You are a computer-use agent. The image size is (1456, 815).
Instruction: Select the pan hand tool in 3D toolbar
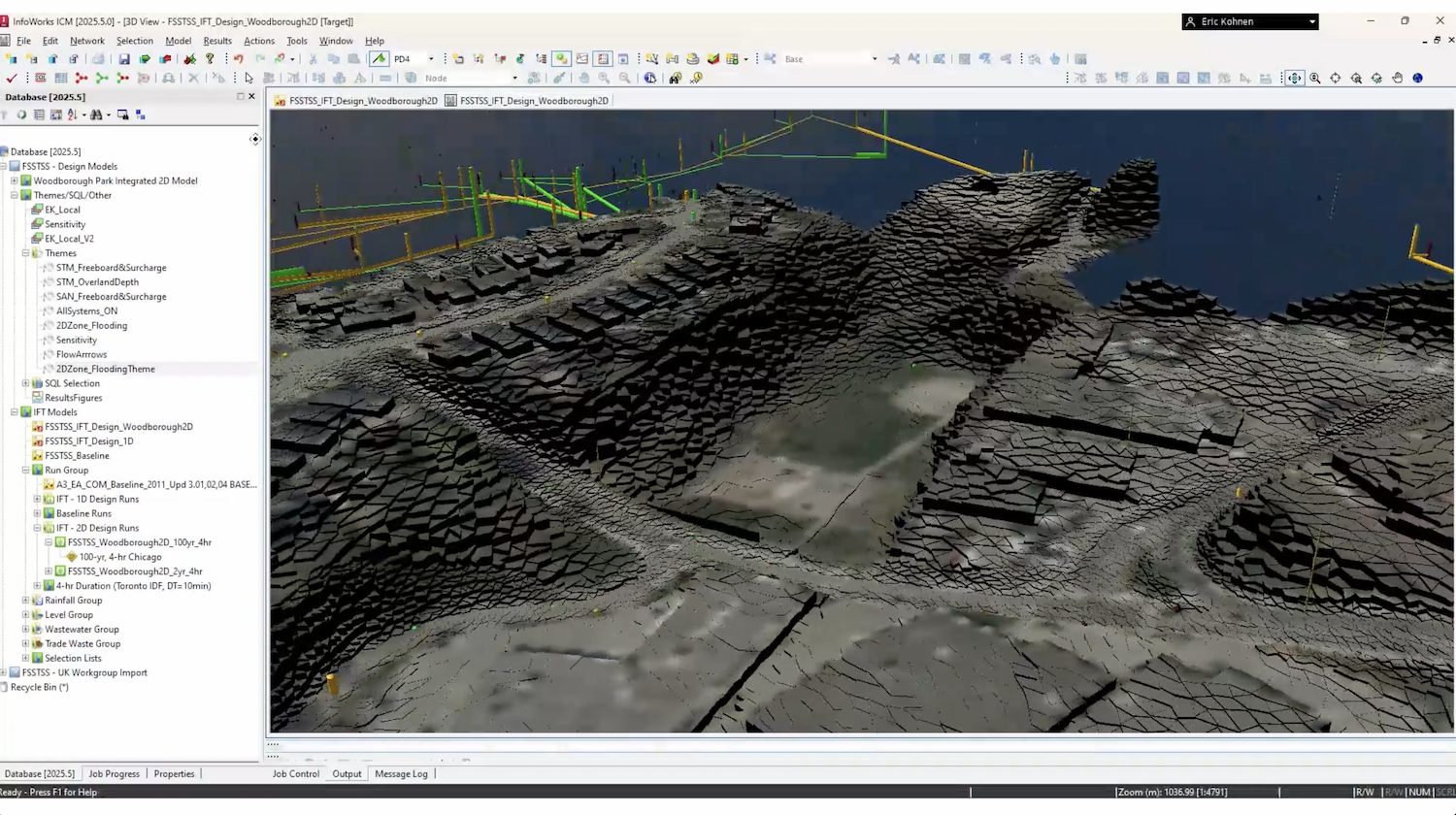pyautogui.click(x=1397, y=78)
